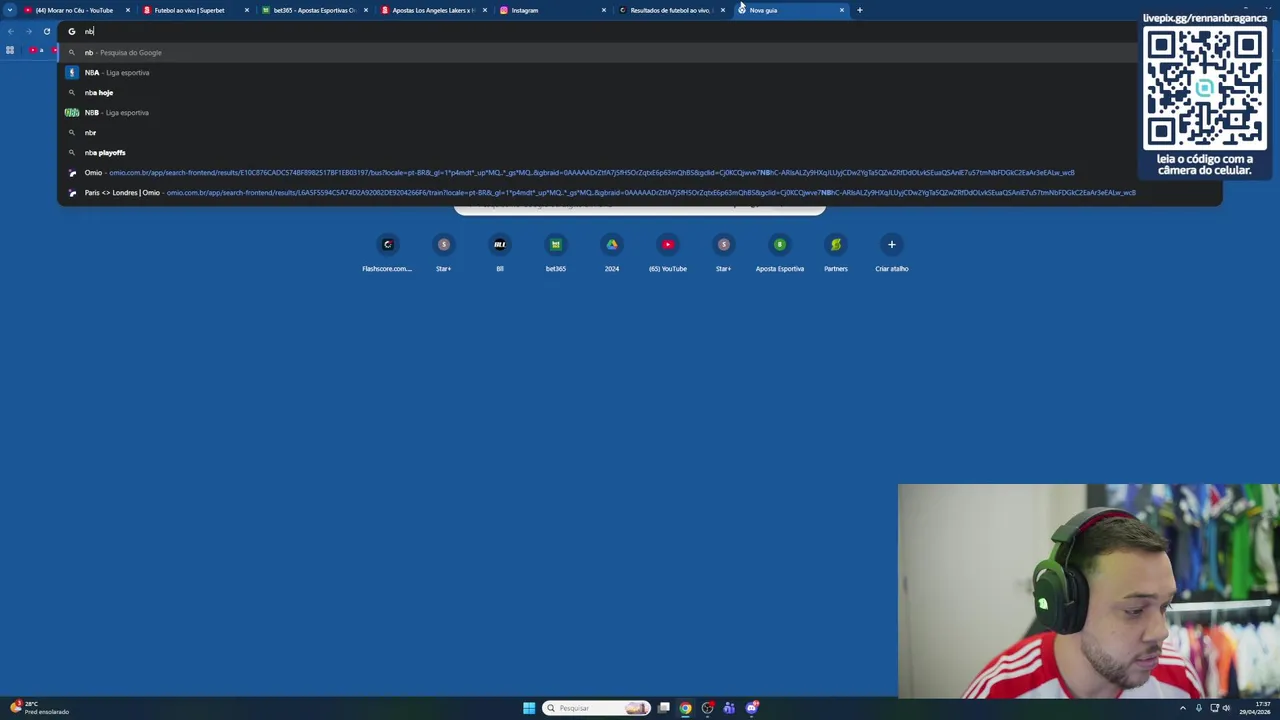Open the Partners shortcut tile
The width and height of the screenshot is (1280, 720).
pyautogui.click(x=836, y=252)
